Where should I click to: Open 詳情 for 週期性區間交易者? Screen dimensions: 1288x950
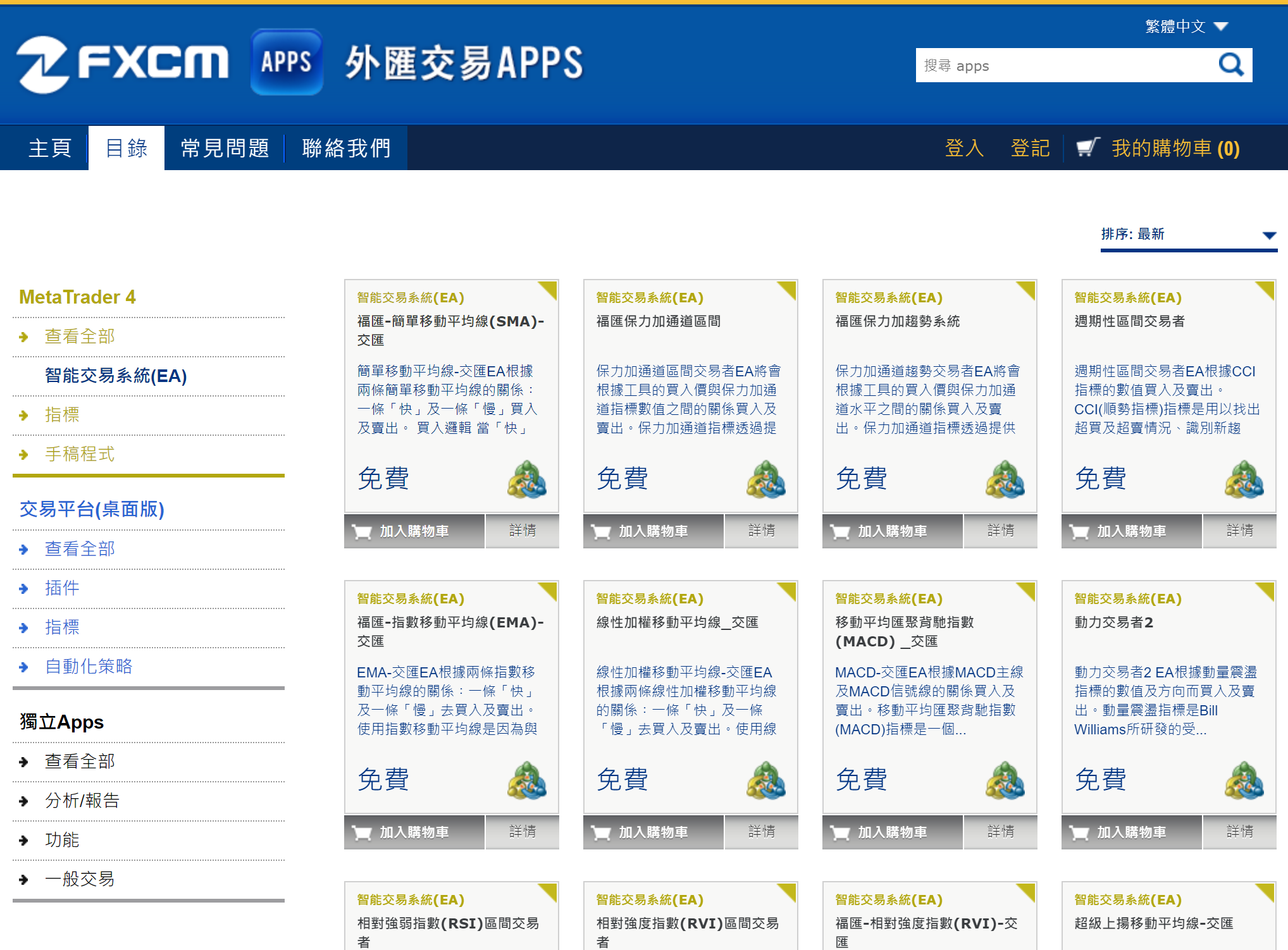click(x=1240, y=531)
